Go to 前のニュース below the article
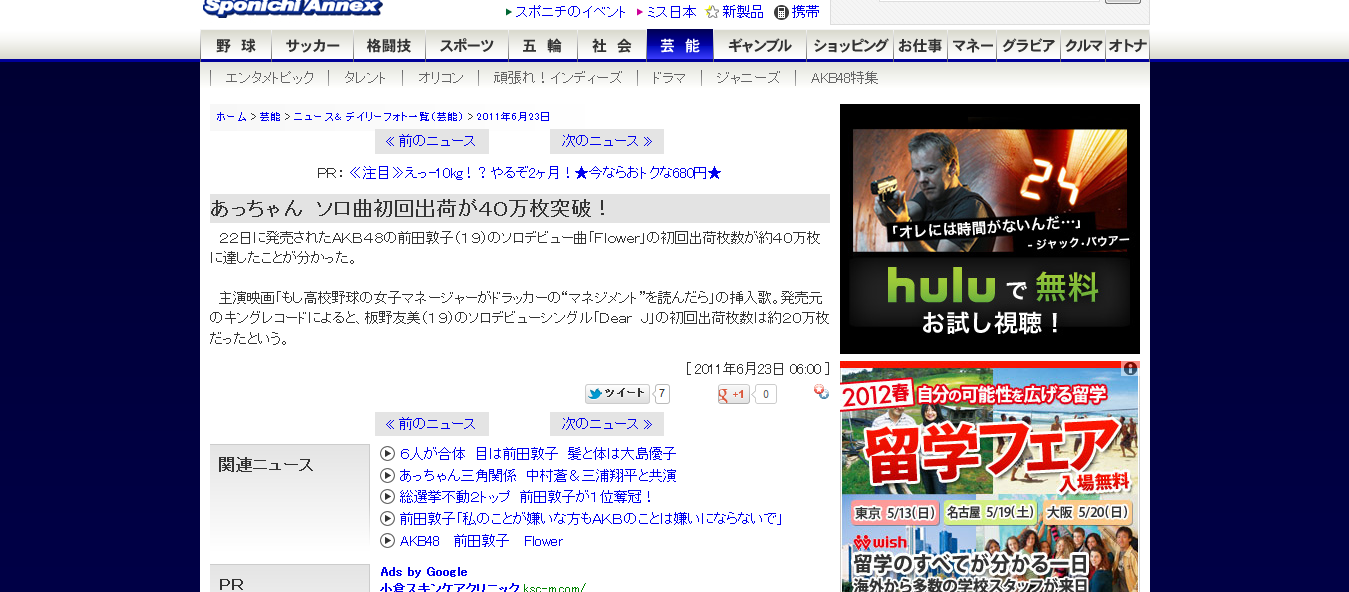 pyautogui.click(x=432, y=424)
